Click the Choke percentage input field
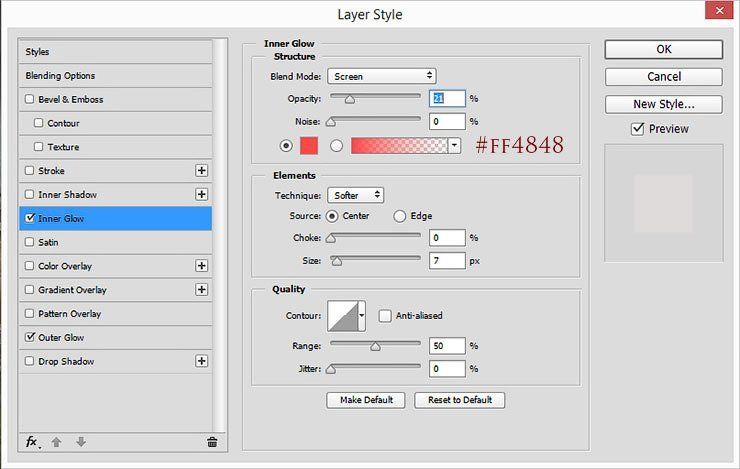Image resolution: width=740 pixels, height=469 pixels. point(447,238)
